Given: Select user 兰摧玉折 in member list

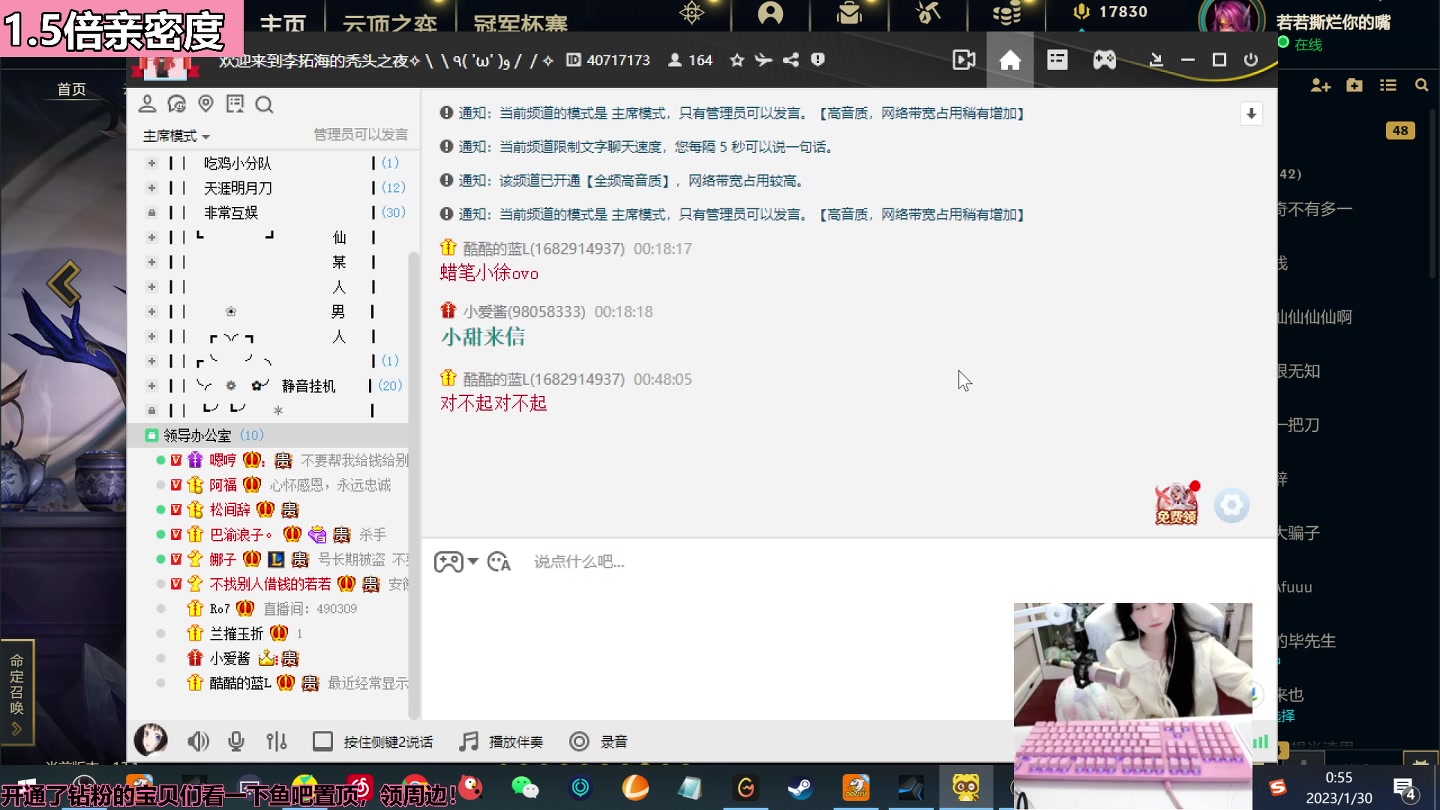Looking at the screenshot, I should click(236, 634).
